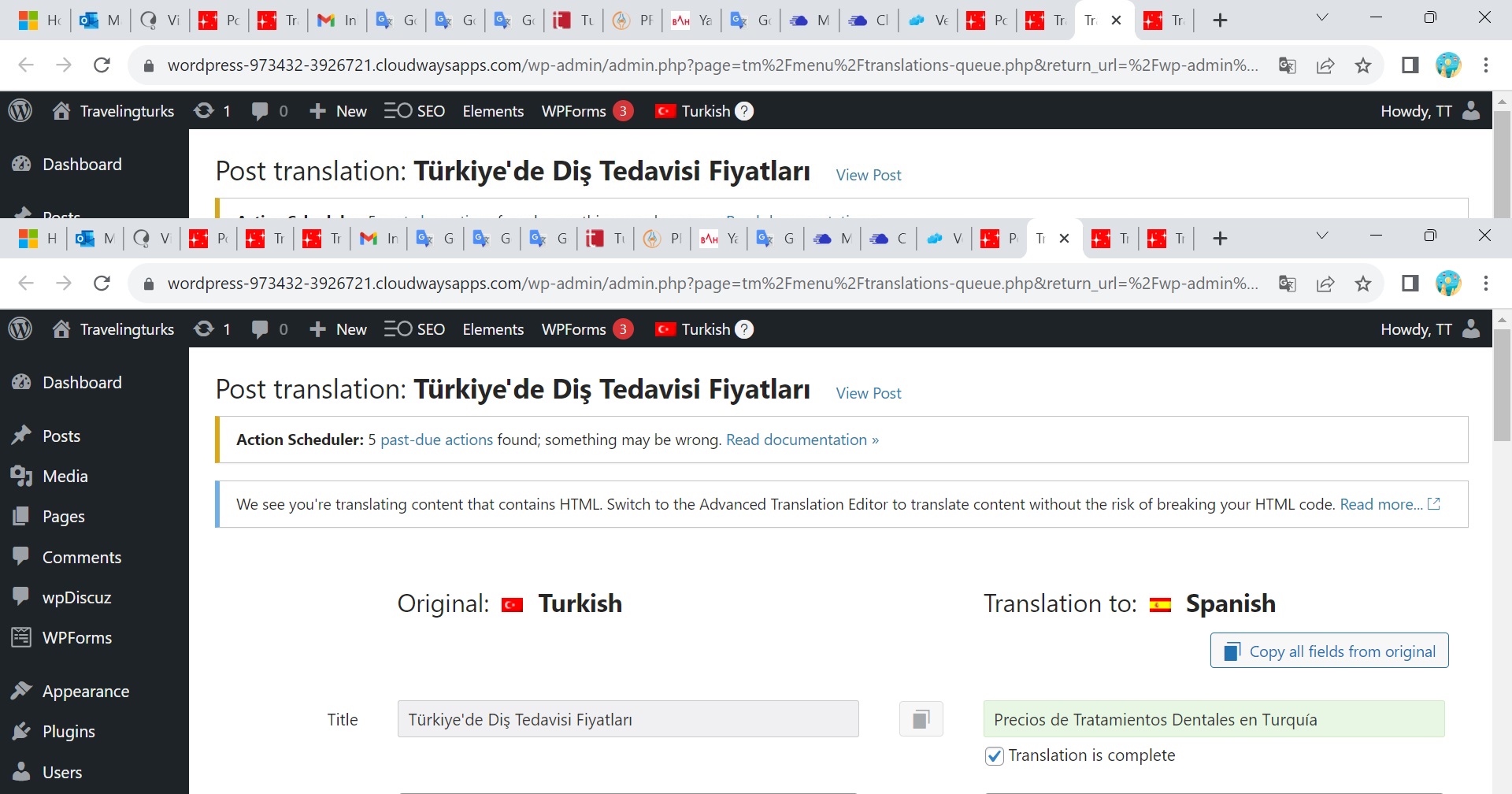
Task: Click the lower window's vertical scrollbar thumb
Action: tap(1503, 386)
